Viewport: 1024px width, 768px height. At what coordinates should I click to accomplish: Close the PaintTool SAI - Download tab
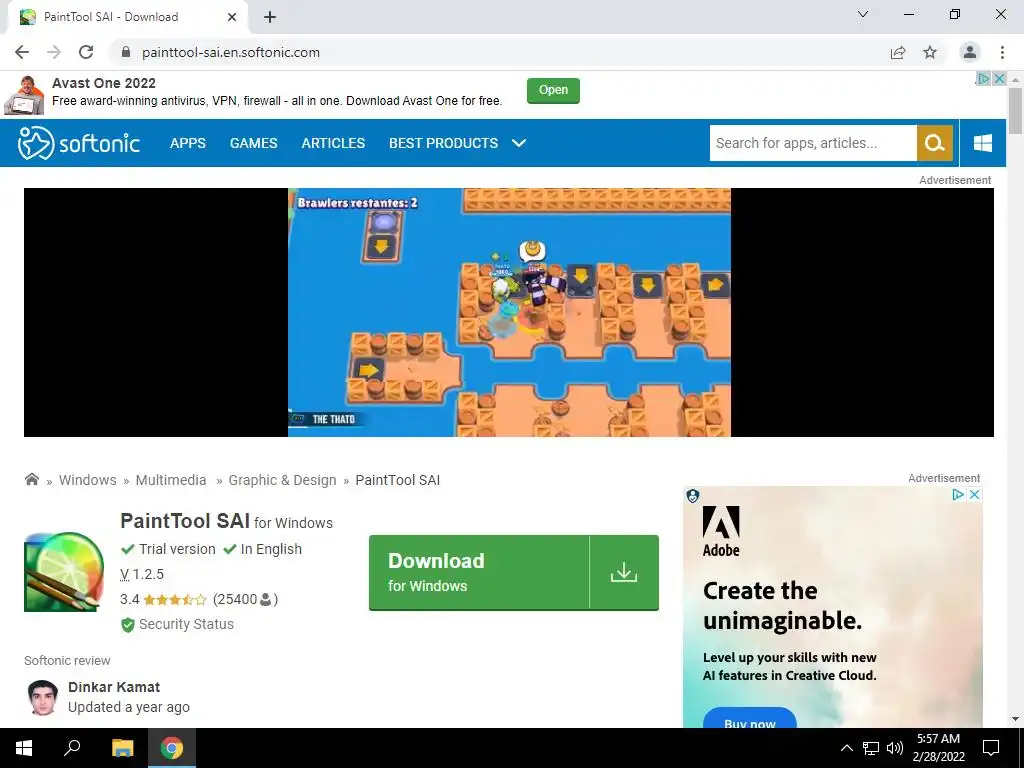231,17
